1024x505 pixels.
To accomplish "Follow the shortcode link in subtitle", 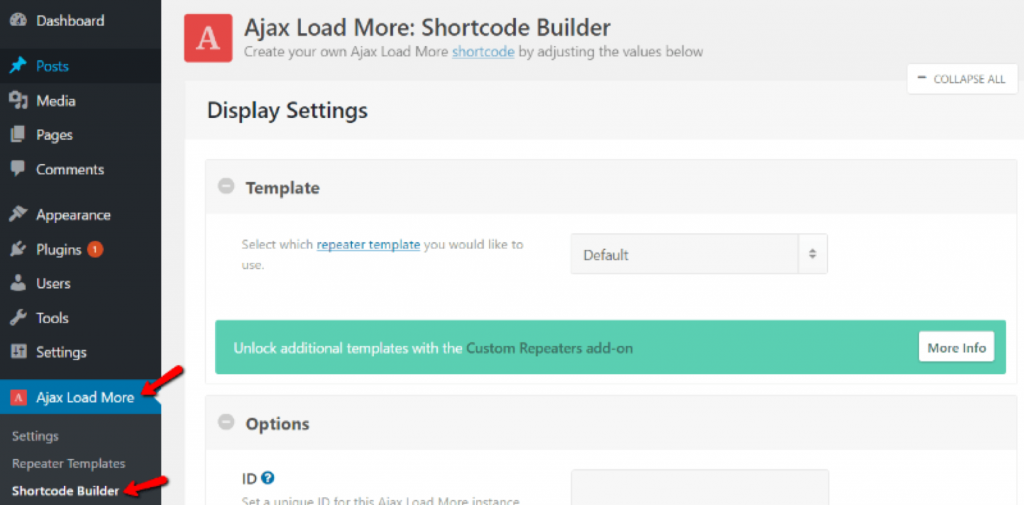I will click(x=483, y=52).
